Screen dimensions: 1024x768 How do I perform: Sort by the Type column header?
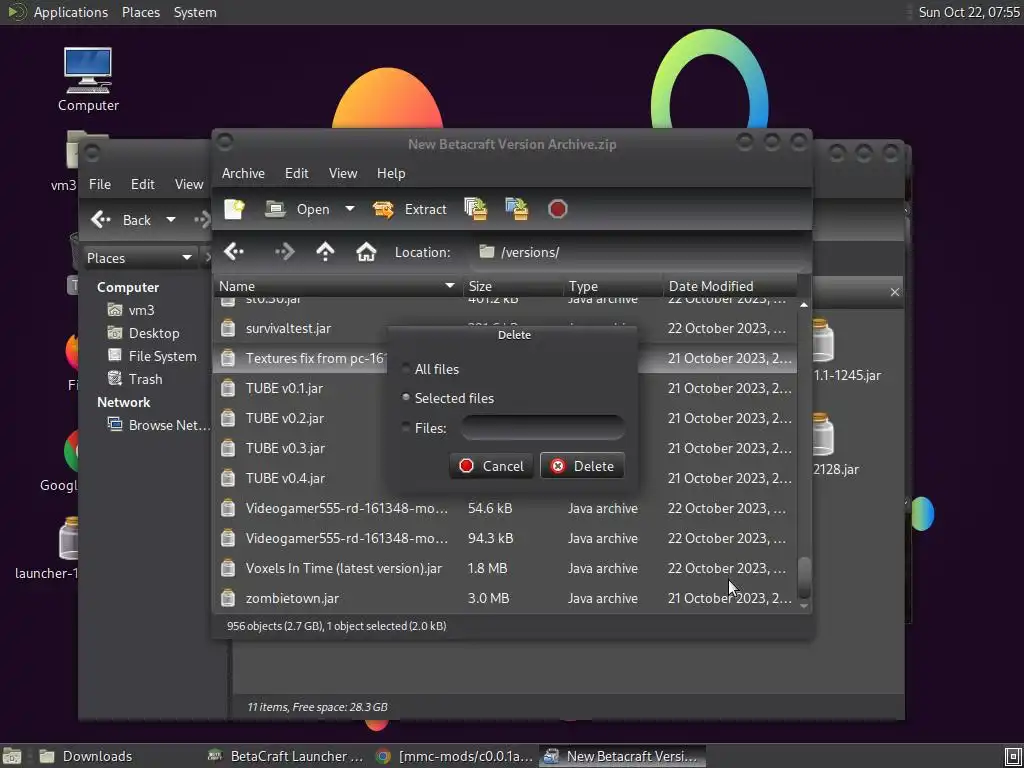point(613,286)
